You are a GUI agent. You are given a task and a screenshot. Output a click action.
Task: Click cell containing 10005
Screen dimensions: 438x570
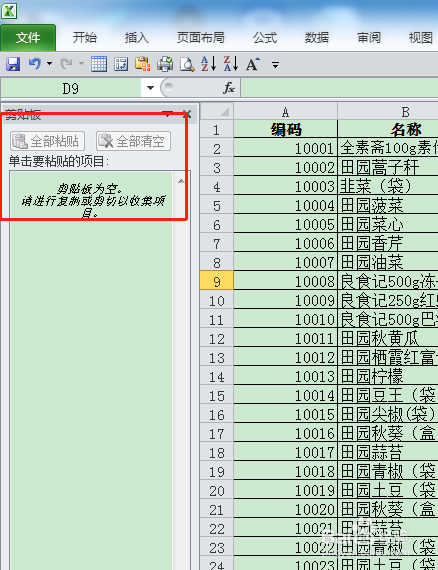coord(285,224)
